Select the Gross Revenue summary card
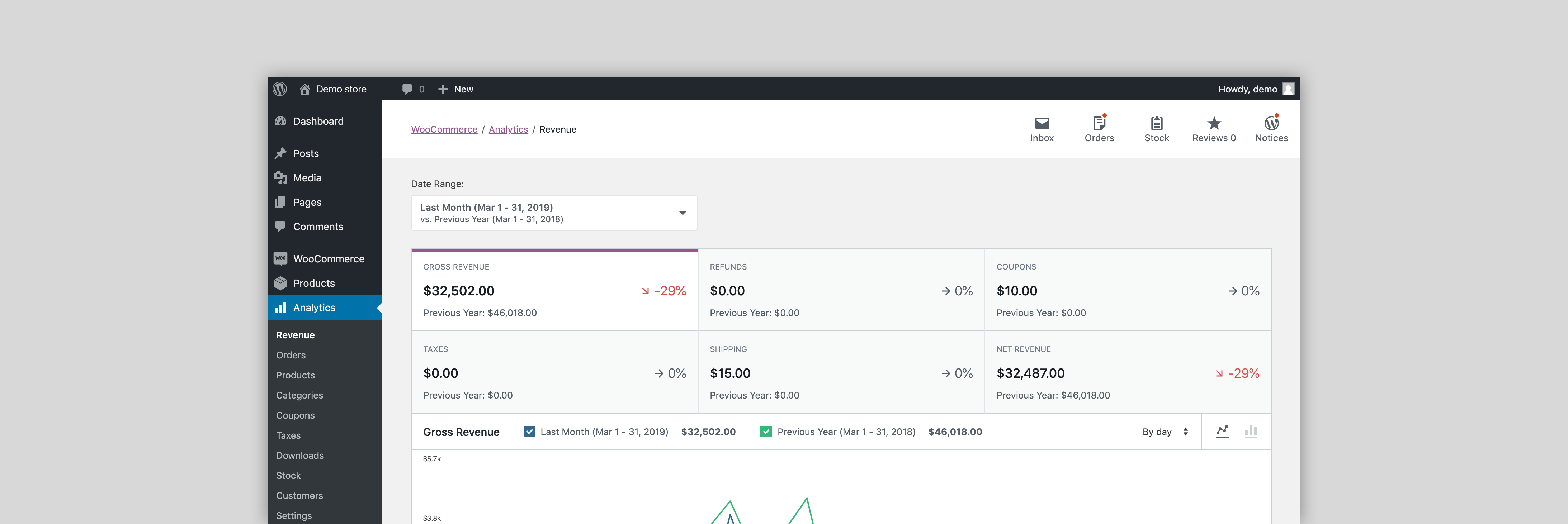Screen dimensions: 1568x524 (x=554, y=290)
